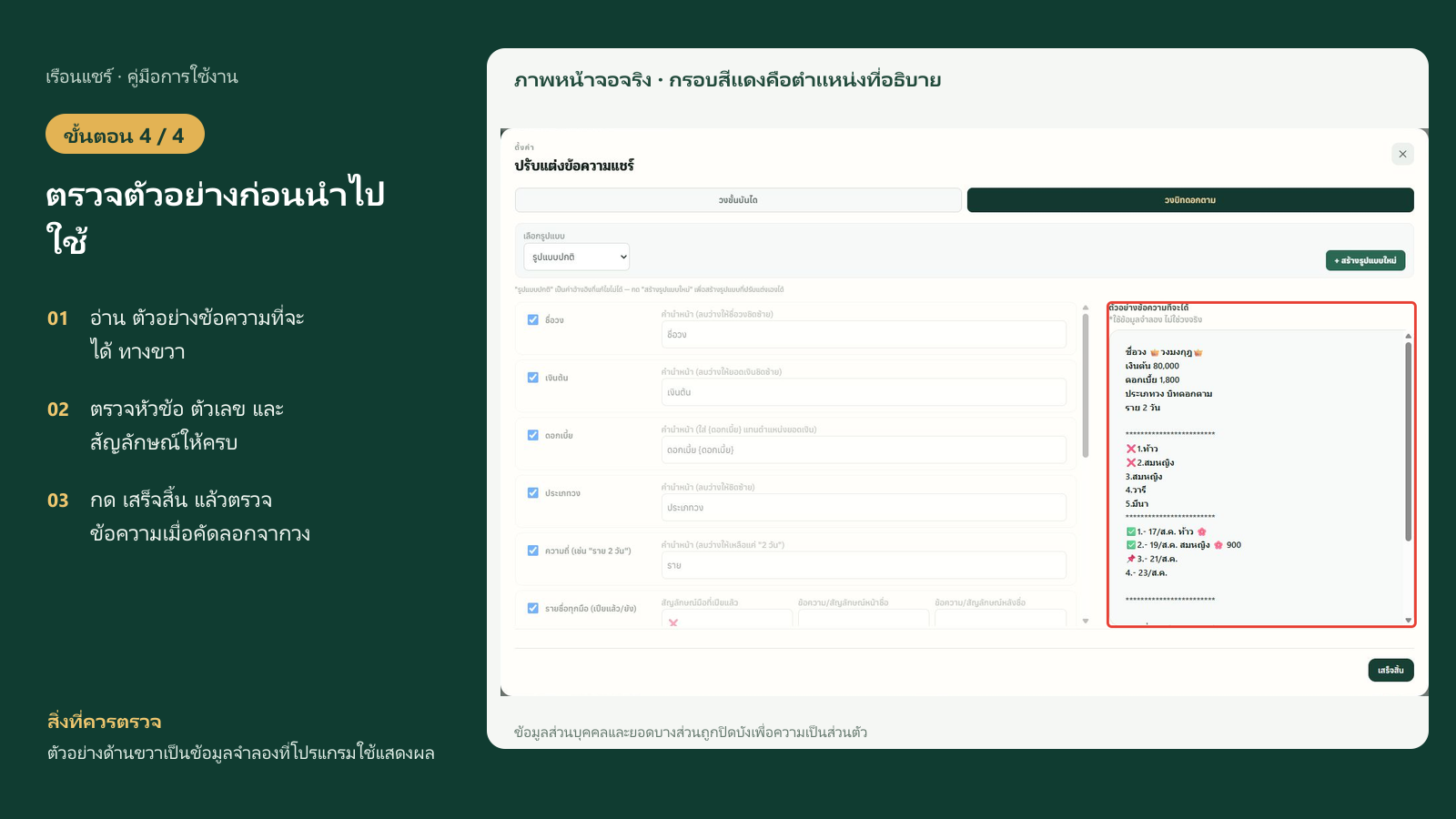Switch to the วงขั้นบันได tab
This screenshot has height=819, width=1456.
[738, 200]
